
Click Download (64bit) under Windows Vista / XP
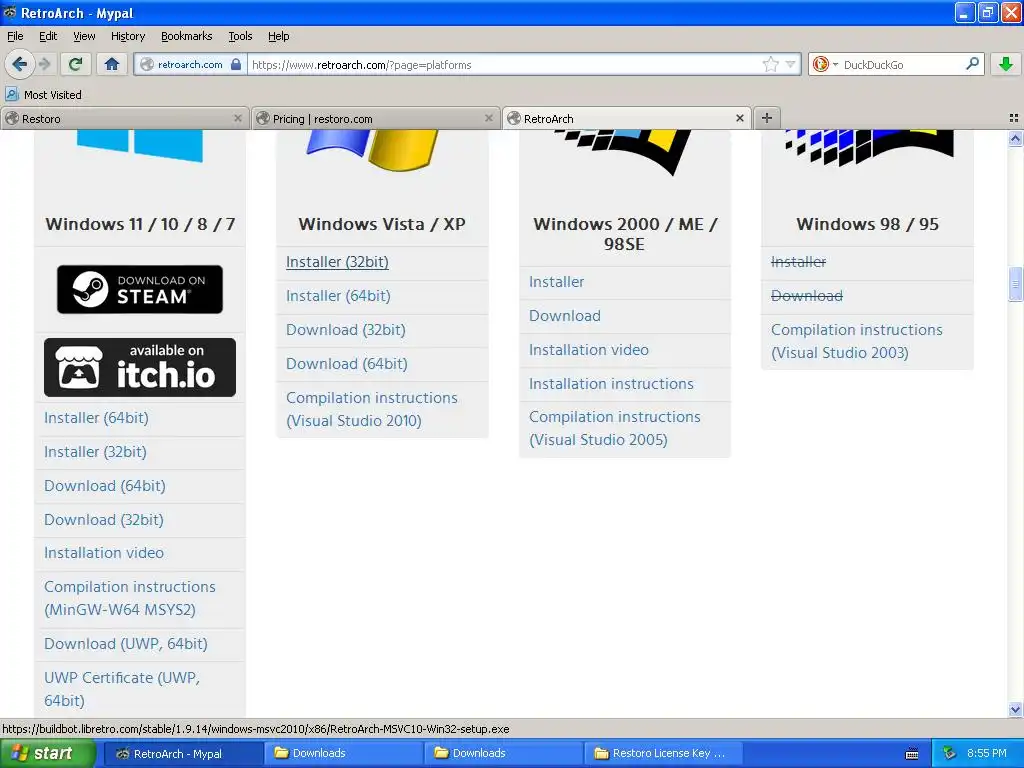pyautogui.click(x=347, y=363)
